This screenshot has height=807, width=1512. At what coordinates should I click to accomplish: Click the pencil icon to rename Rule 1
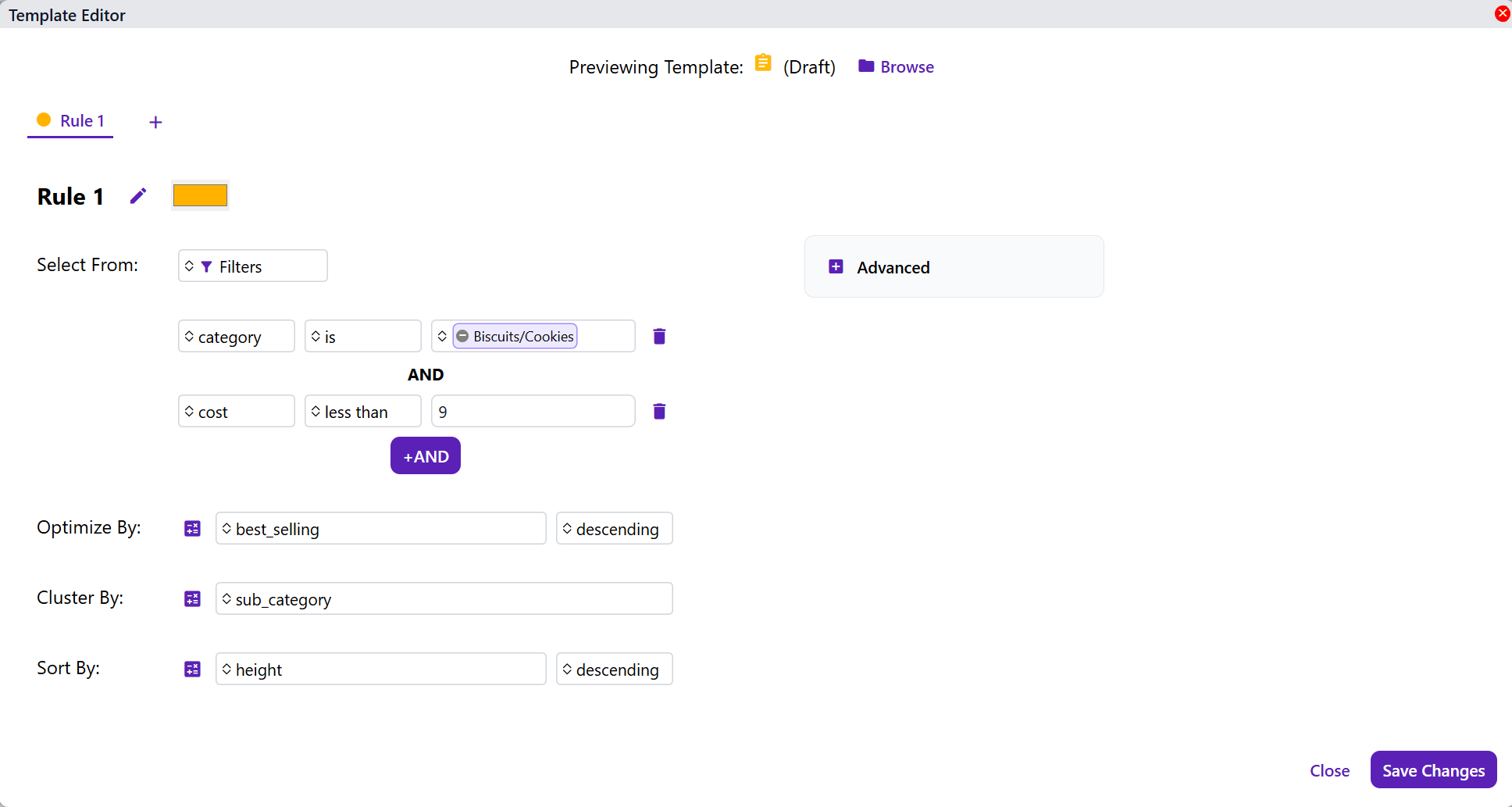[138, 196]
